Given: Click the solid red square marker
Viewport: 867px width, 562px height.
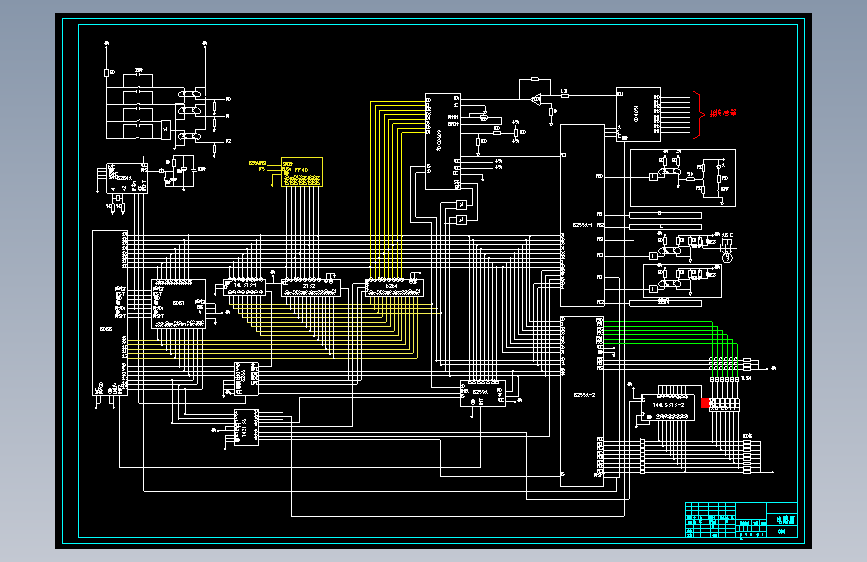Looking at the screenshot, I should click(705, 403).
